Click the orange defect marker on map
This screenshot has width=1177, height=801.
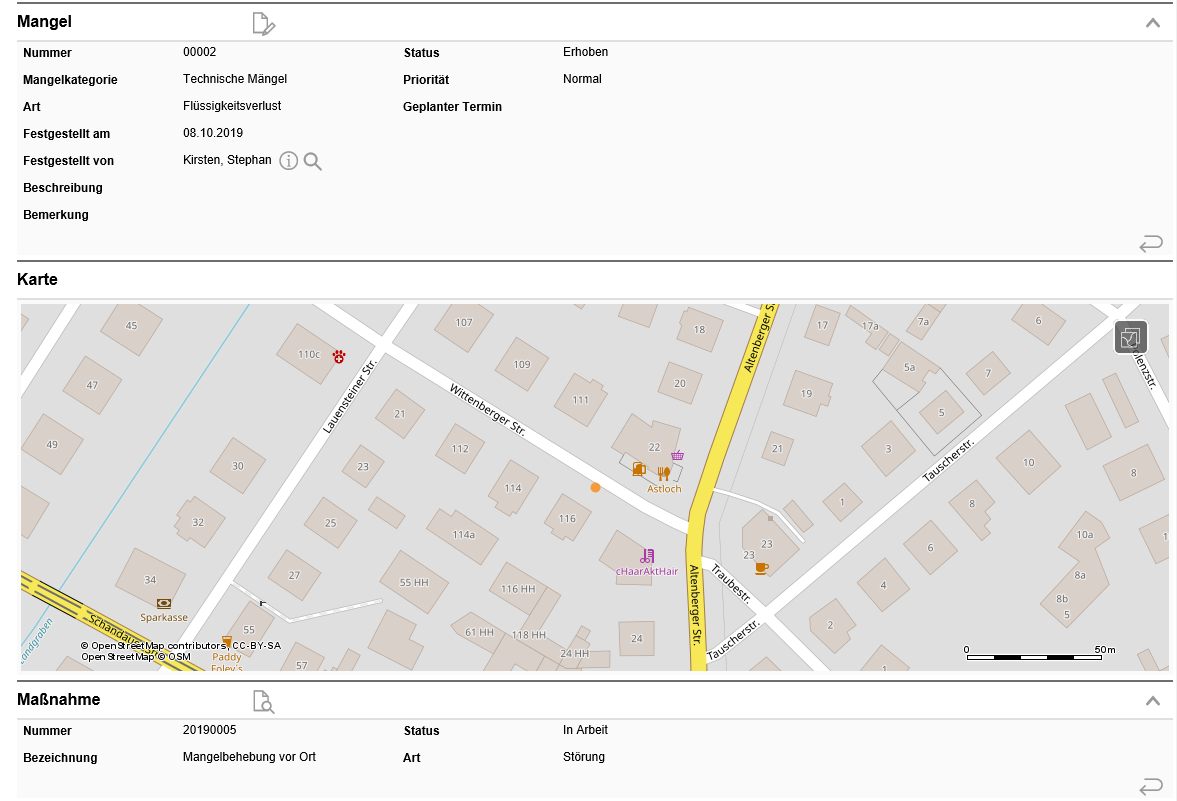coord(595,488)
